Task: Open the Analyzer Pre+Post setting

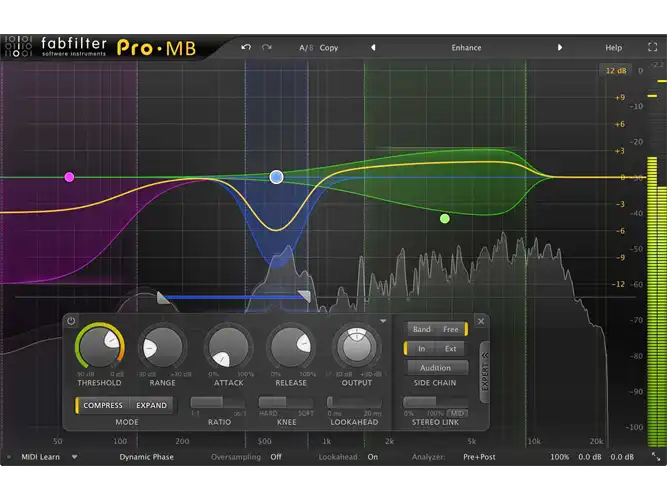Action: (479, 457)
